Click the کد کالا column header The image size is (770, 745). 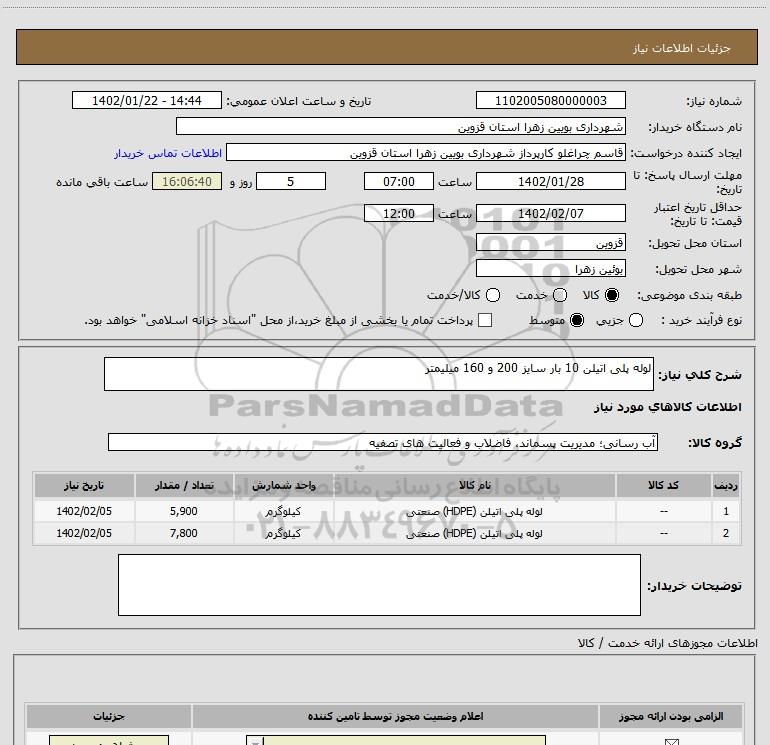(x=663, y=485)
